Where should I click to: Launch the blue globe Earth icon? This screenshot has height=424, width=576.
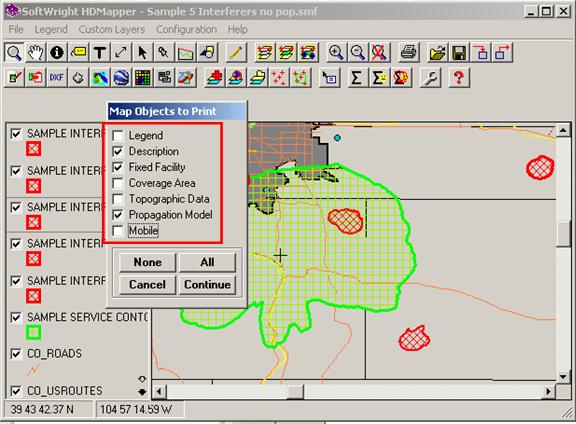click(121, 78)
